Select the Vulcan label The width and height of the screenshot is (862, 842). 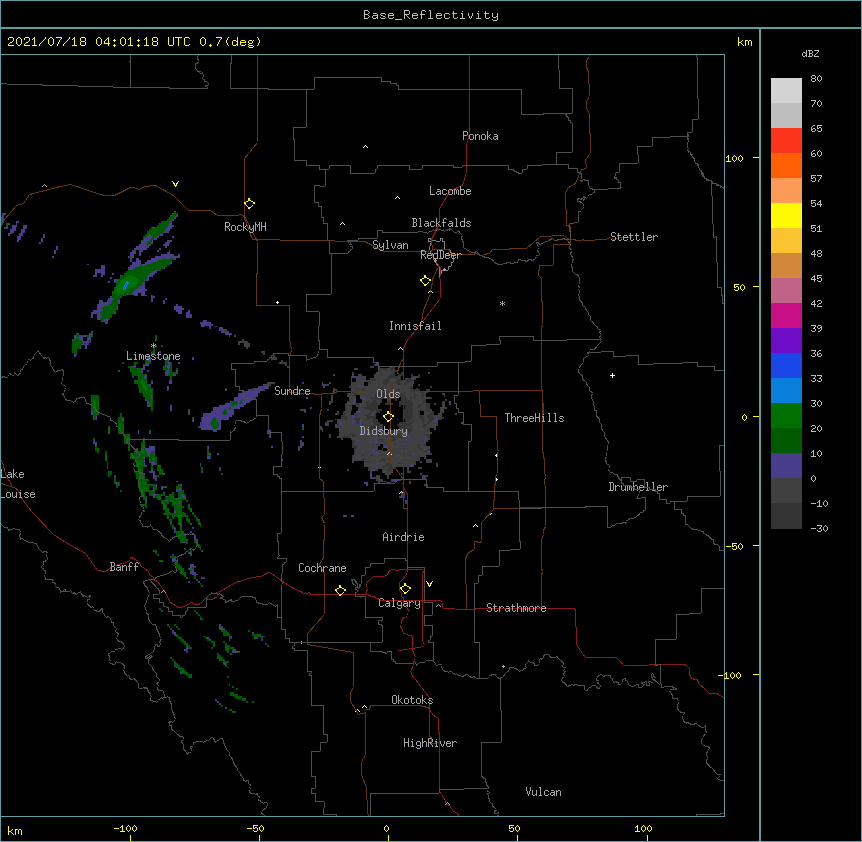coord(543,792)
